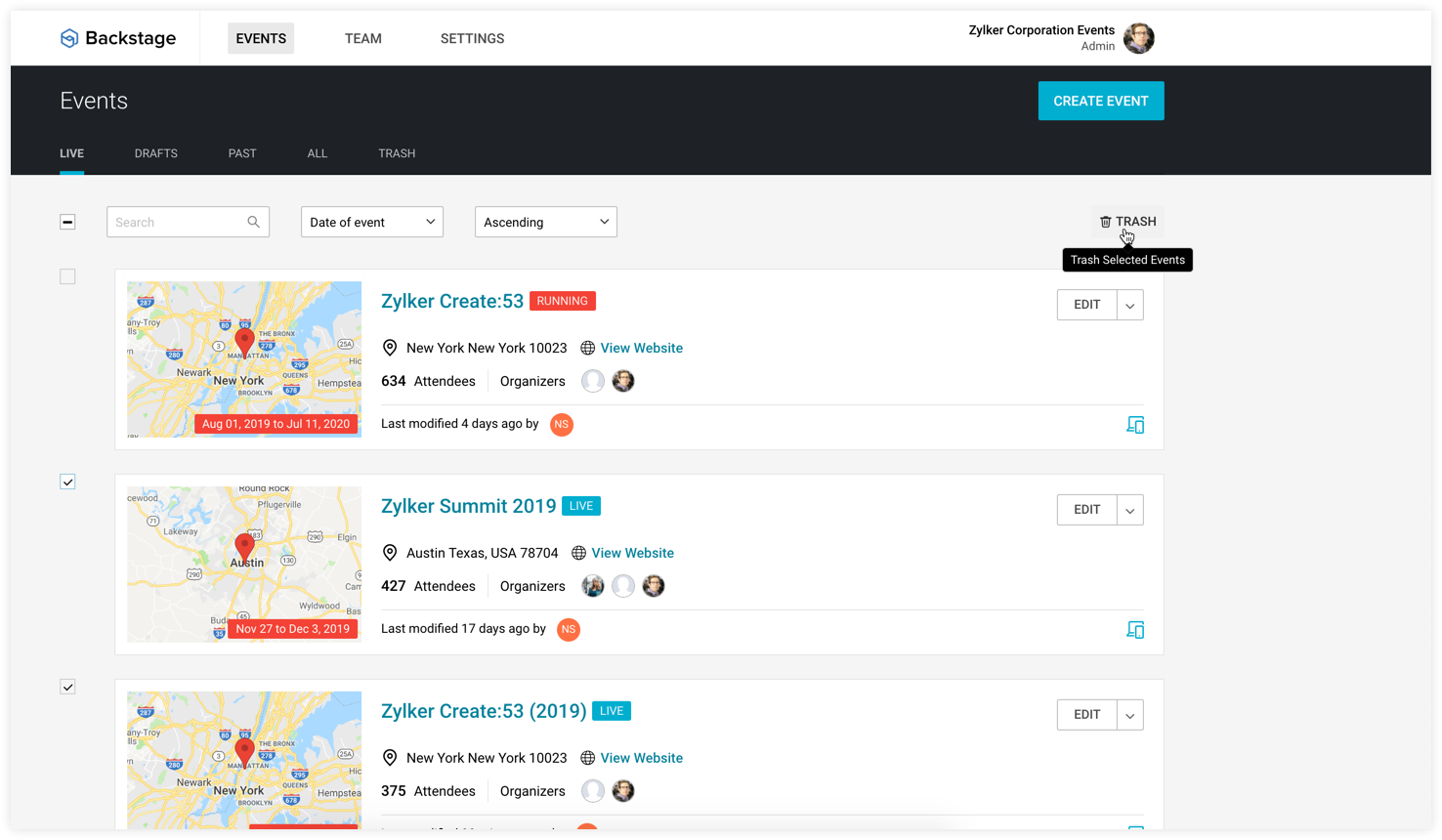Click photo organizer avatar of Zylker Create:53 (2019)
1442x840 pixels.
(623, 791)
